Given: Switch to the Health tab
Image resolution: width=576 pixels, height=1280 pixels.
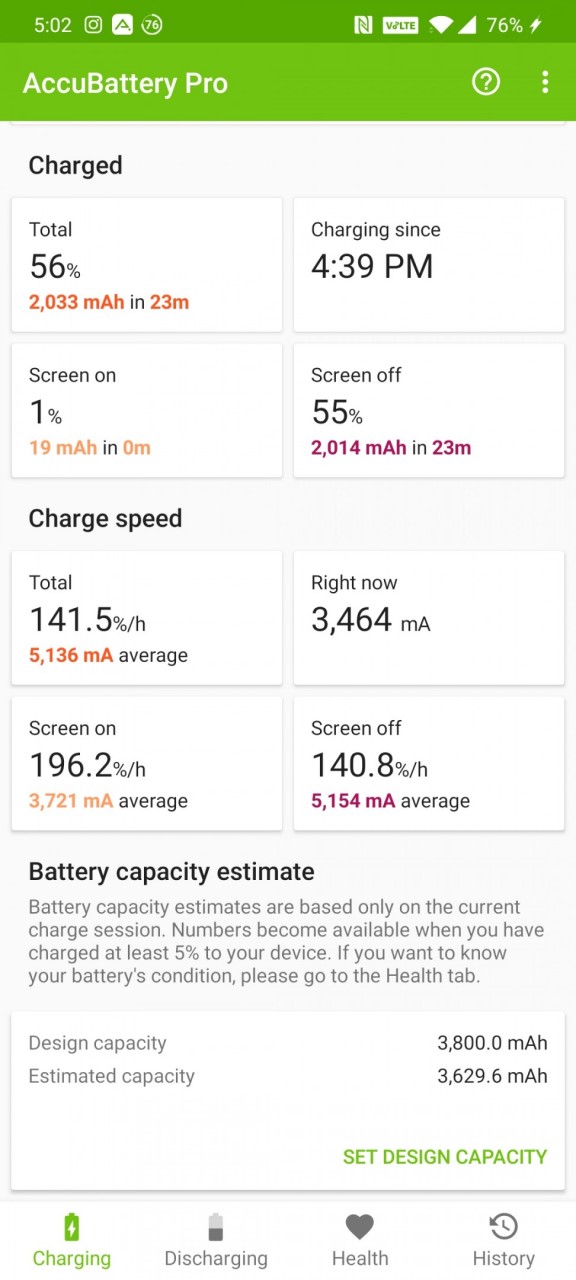Looking at the screenshot, I should click(x=360, y=1240).
